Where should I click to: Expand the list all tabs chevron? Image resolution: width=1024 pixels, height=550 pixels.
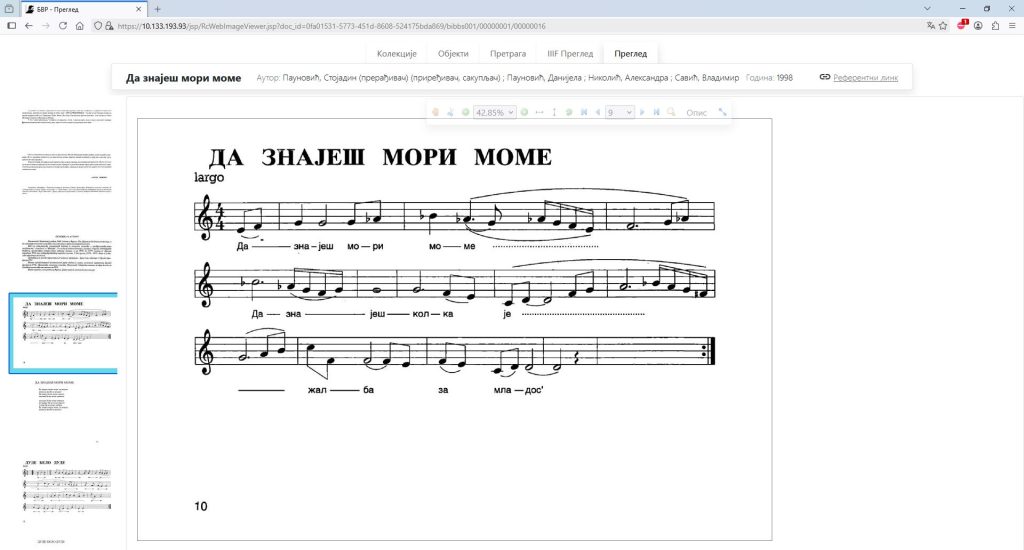(927, 9)
